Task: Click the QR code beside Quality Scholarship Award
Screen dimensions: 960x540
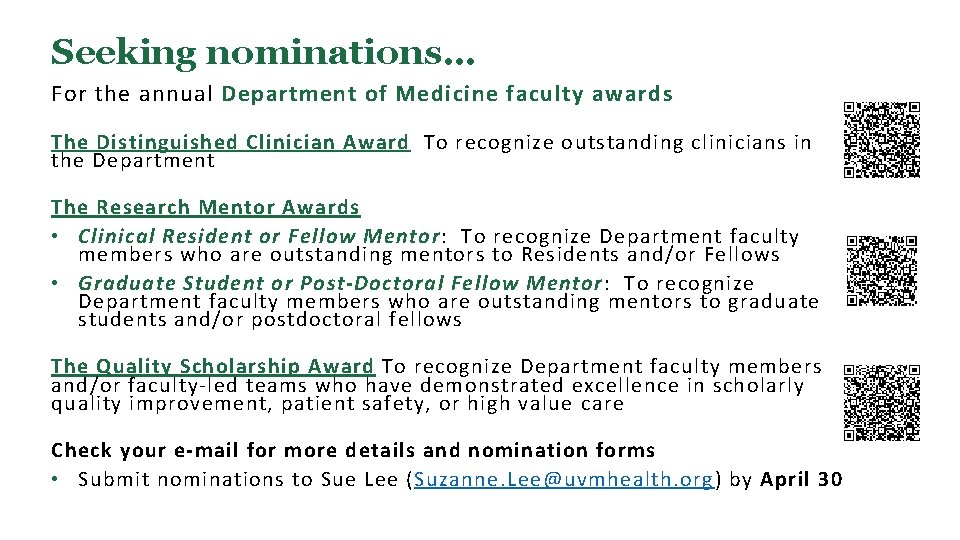Action: 881,402
